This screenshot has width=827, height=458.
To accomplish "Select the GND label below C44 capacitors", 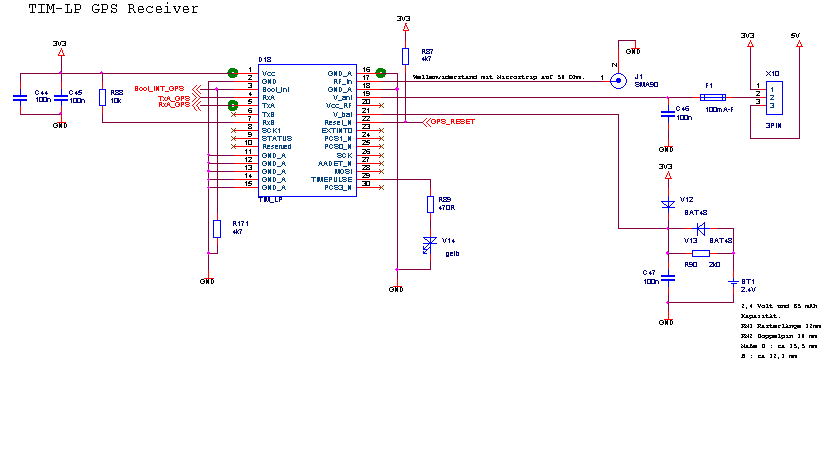I will (60, 126).
